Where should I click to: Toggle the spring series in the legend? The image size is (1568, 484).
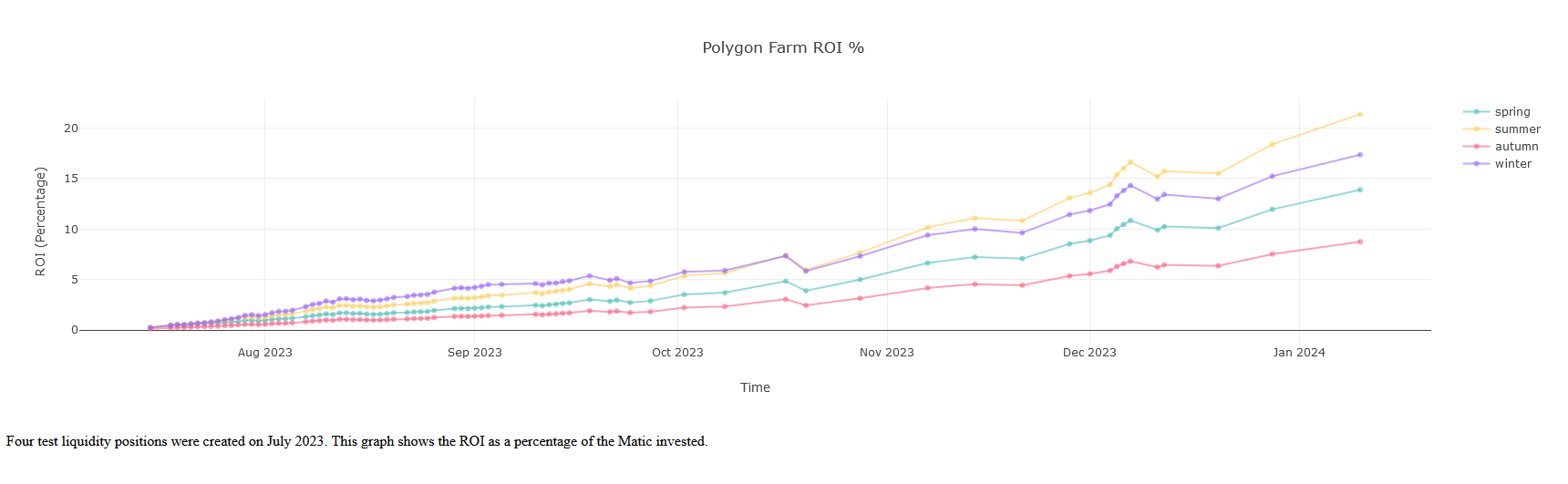(1511, 112)
